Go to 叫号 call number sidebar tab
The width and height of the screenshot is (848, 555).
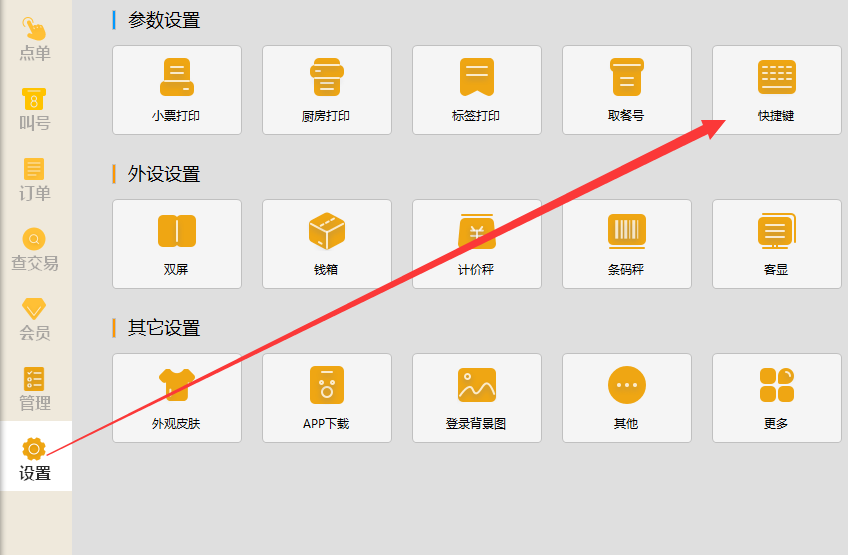(35, 109)
